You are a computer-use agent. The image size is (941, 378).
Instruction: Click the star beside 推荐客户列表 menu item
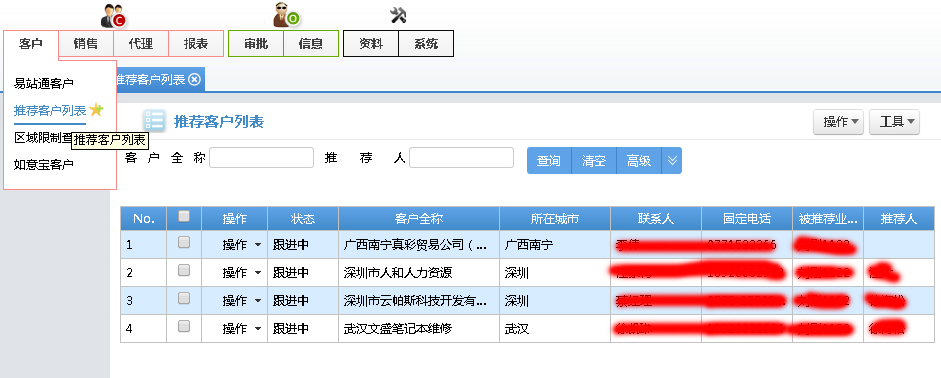click(96, 110)
